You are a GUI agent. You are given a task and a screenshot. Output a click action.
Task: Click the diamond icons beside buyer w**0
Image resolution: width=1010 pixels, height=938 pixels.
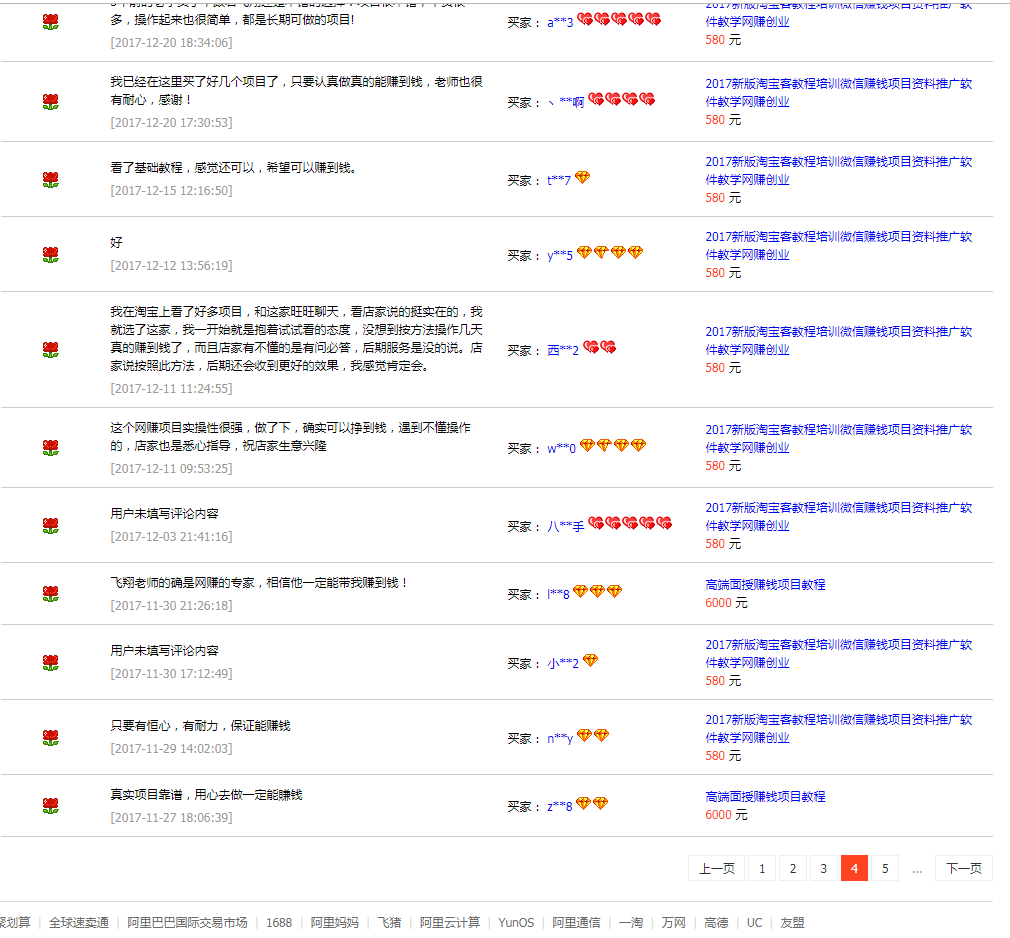(612, 446)
